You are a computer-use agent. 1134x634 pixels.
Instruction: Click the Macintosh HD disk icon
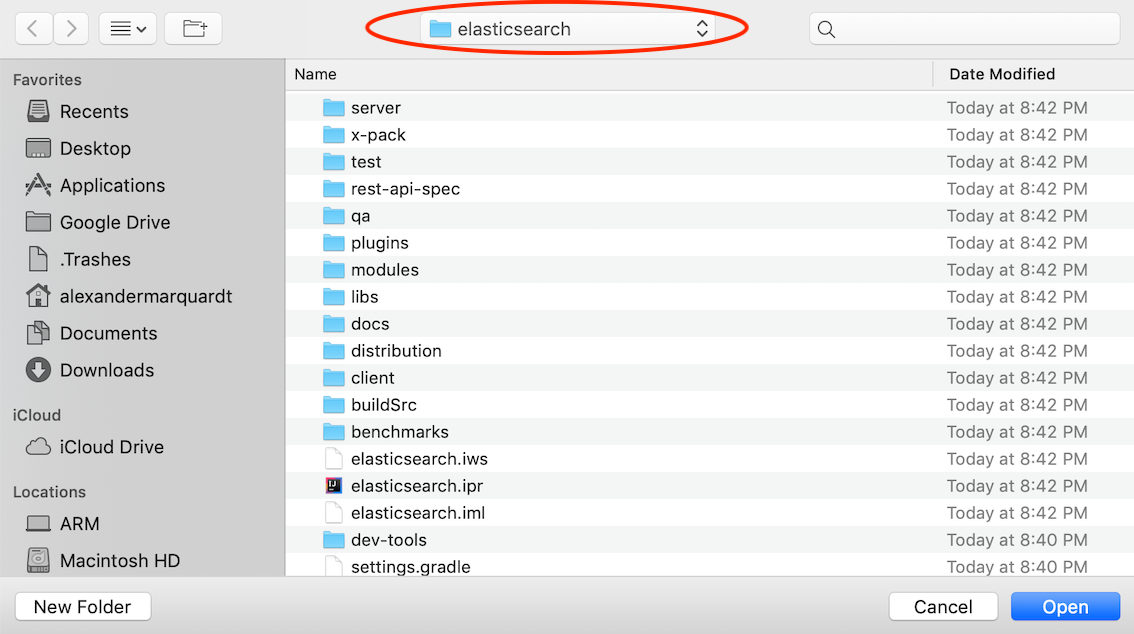tap(38, 560)
